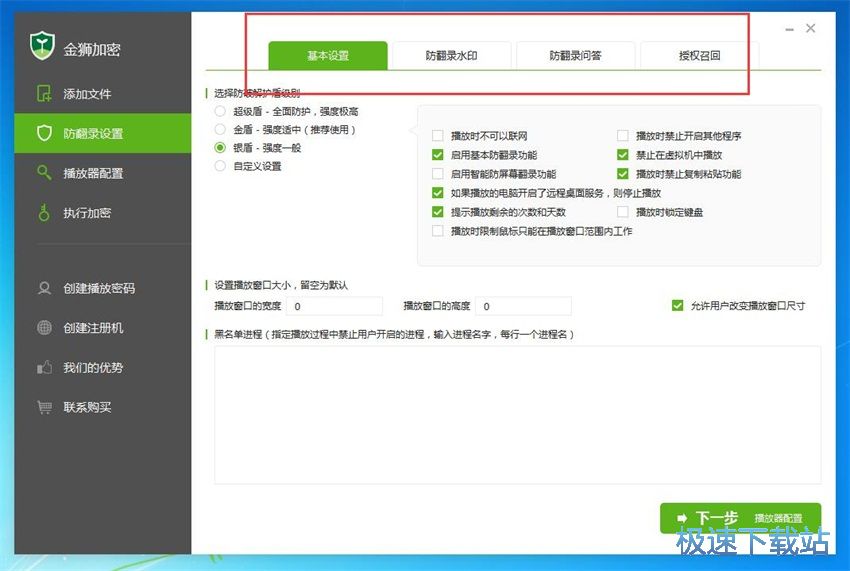The width and height of the screenshot is (850, 571).
Task: Click the 我们的优势 thumbs-up icon
Action: 44,367
